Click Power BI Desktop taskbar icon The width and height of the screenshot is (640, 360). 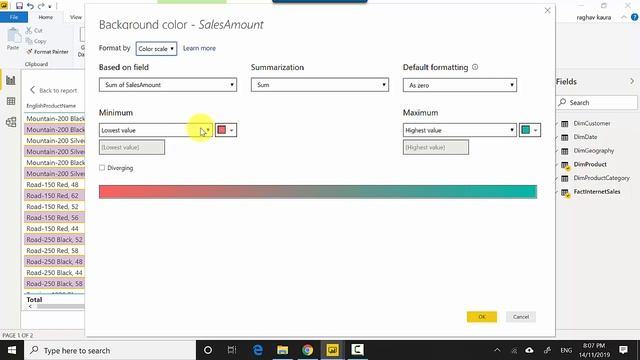(332, 350)
